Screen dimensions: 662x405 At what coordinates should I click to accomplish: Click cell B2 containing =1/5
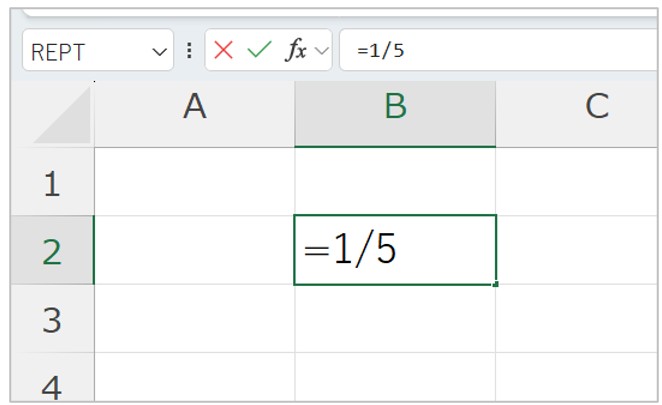395,250
